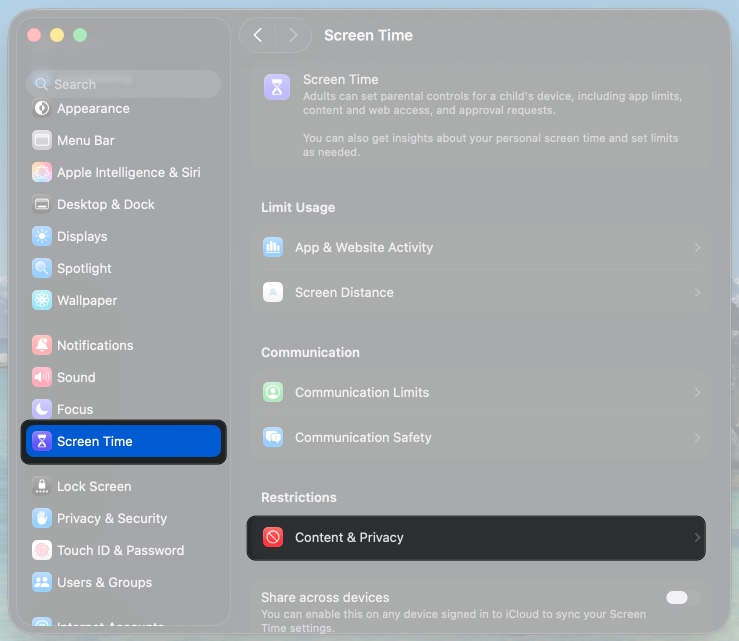Expand Communication Safety chevron
The width and height of the screenshot is (739, 641).
(x=697, y=437)
